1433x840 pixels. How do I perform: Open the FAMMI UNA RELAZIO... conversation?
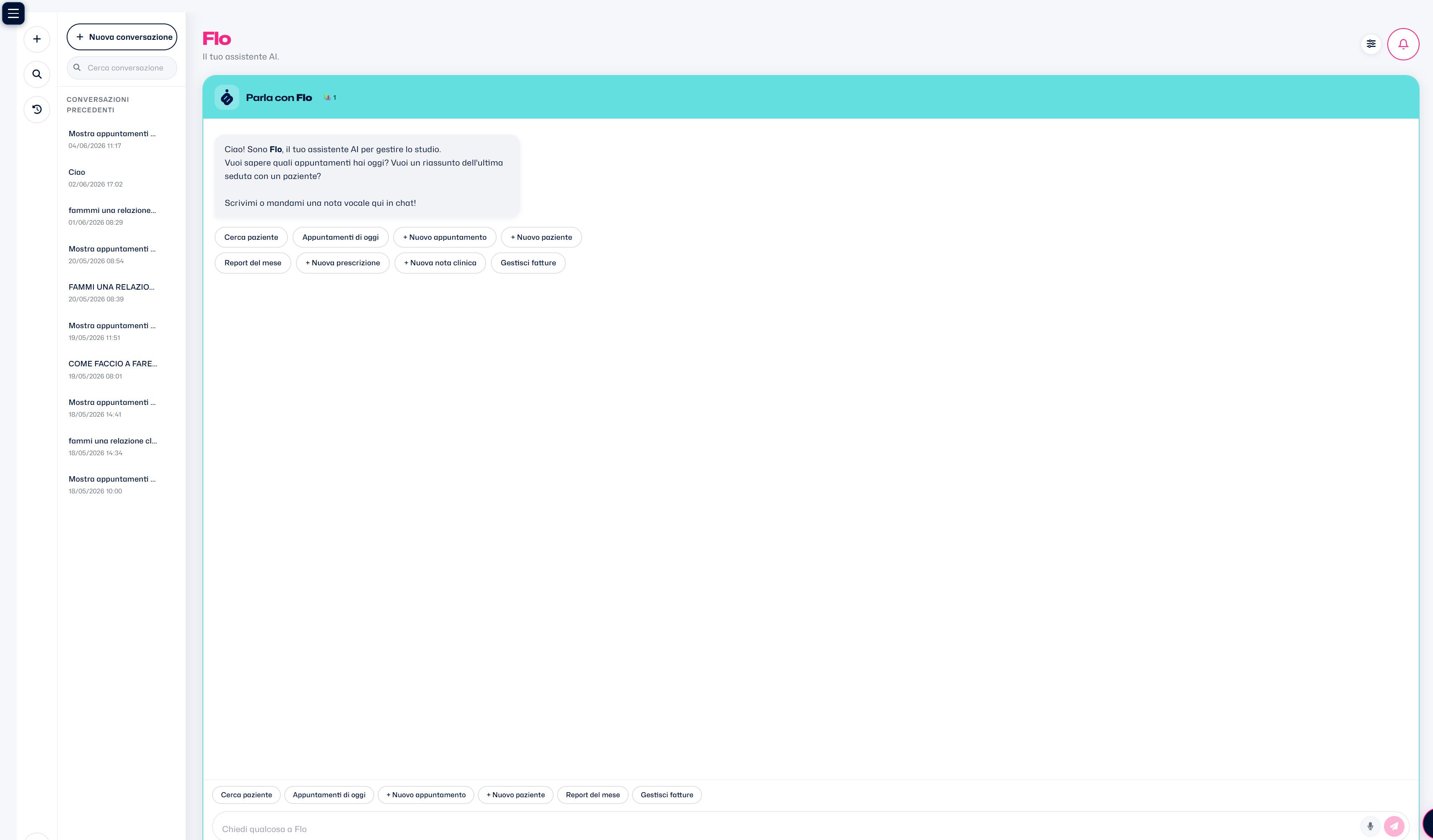tap(121, 292)
